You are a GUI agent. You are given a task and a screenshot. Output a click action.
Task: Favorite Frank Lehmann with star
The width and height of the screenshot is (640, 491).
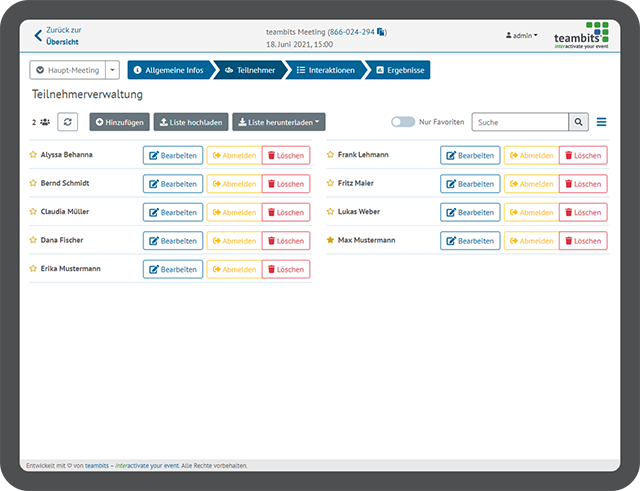[330, 155]
